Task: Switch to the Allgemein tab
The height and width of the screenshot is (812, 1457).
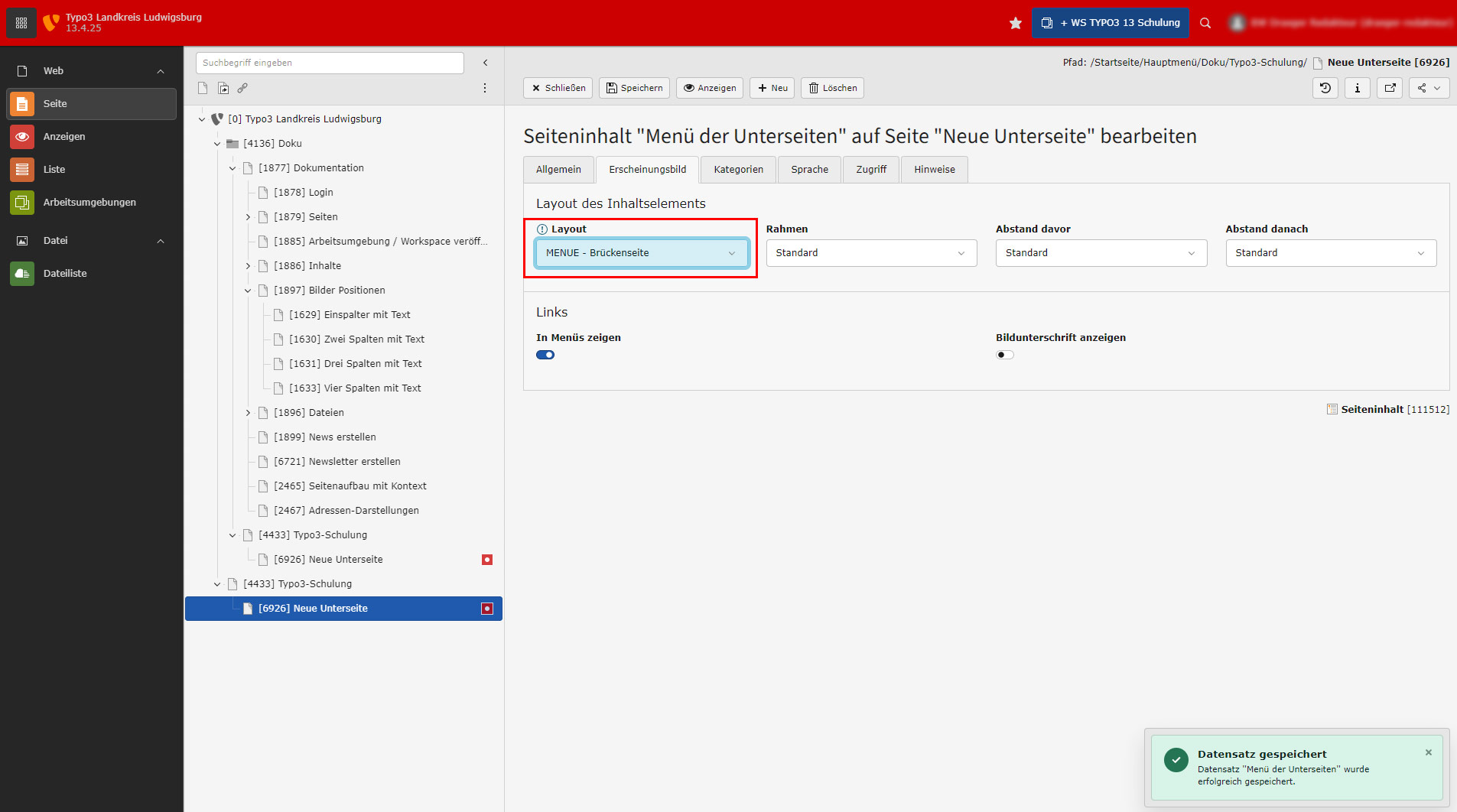Action: pyautogui.click(x=558, y=170)
